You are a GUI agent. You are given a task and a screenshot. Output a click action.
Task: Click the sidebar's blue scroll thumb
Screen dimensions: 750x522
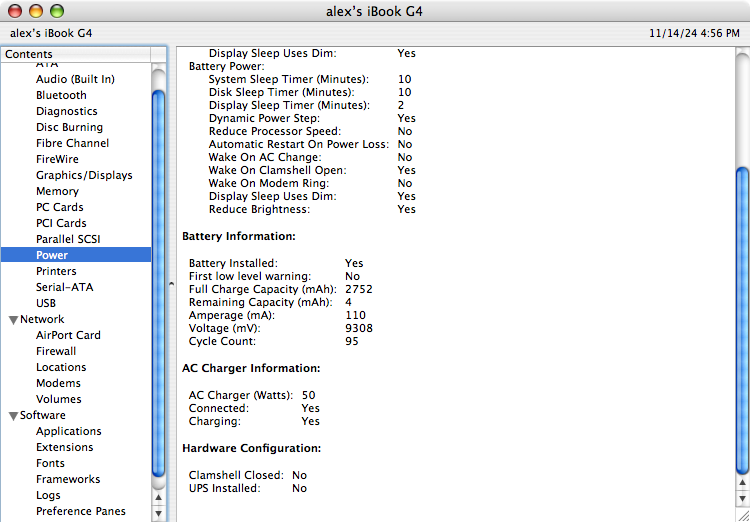[x=158, y=283]
